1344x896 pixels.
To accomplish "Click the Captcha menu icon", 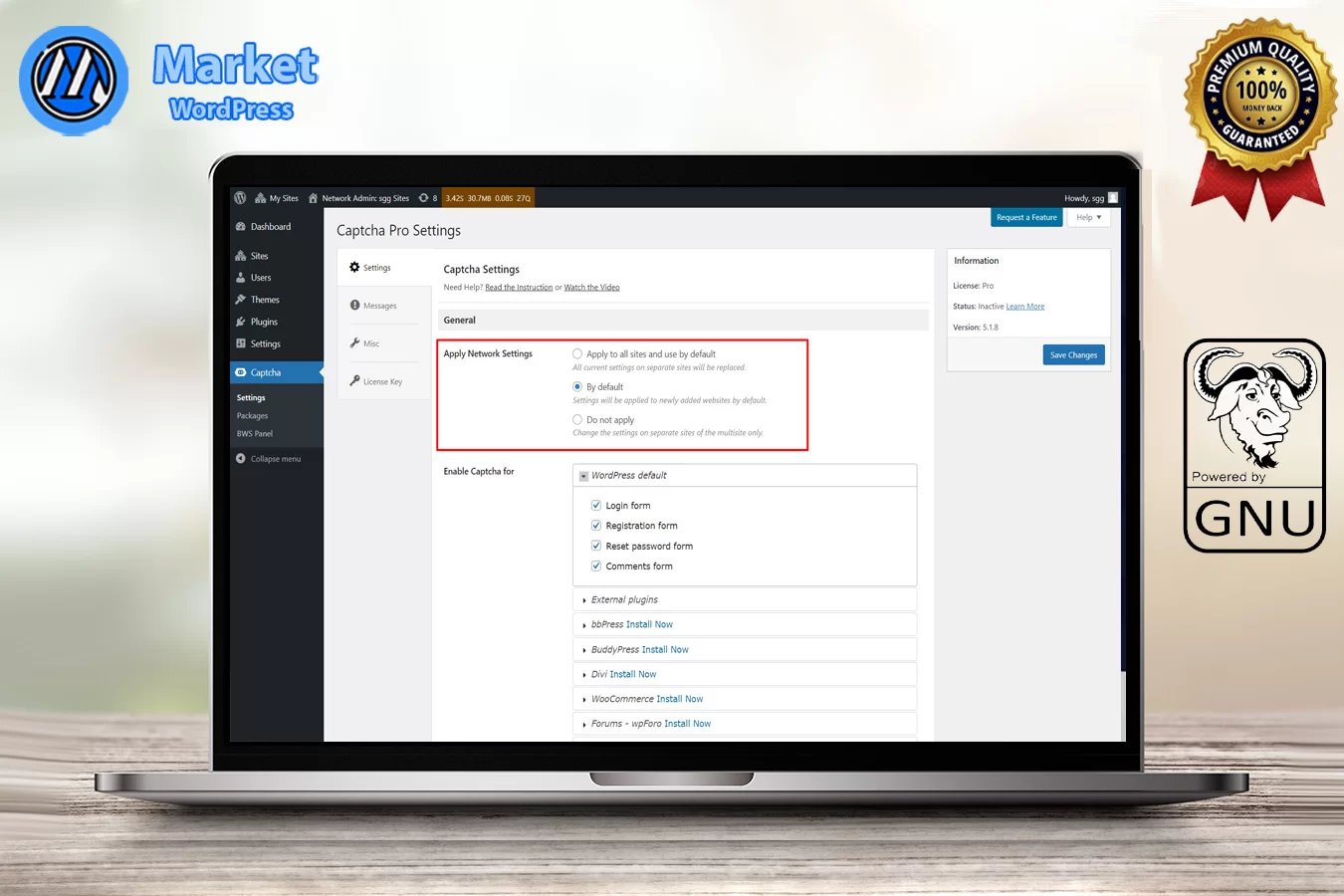I will coord(241,372).
